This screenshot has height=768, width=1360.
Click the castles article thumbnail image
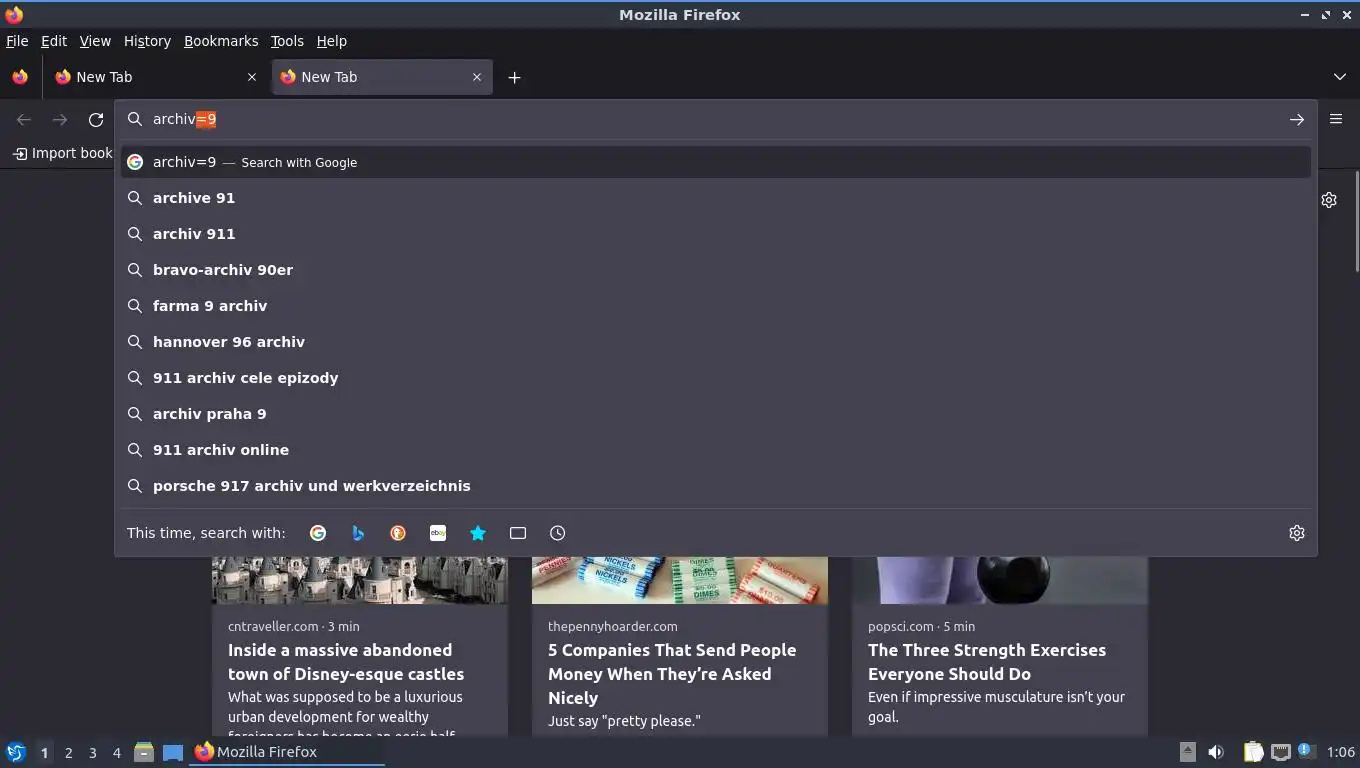360,580
